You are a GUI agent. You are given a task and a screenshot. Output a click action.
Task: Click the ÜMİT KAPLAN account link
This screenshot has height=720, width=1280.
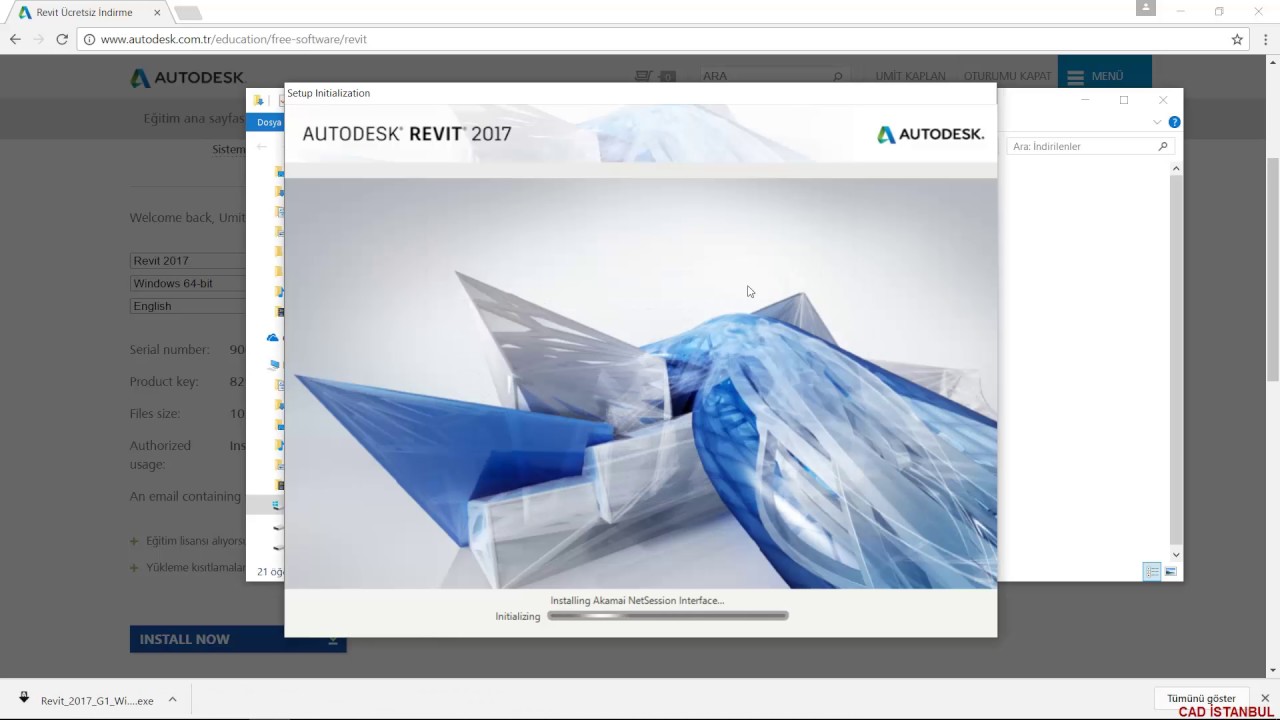(x=910, y=76)
